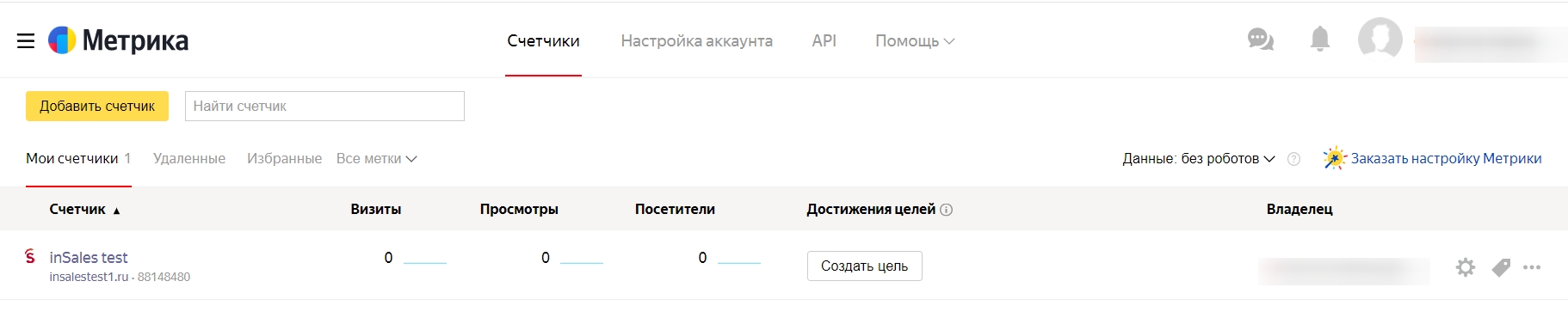The height and width of the screenshot is (324, 1568).
Task: Switch to the Счетчики tab
Action: [543, 40]
